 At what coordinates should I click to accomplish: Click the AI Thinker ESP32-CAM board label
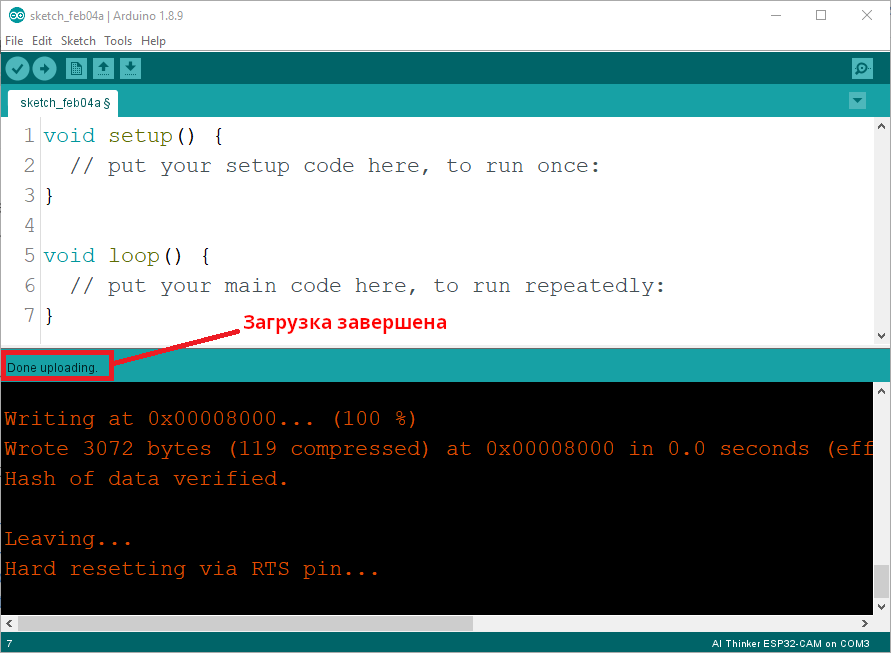coord(789,643)
